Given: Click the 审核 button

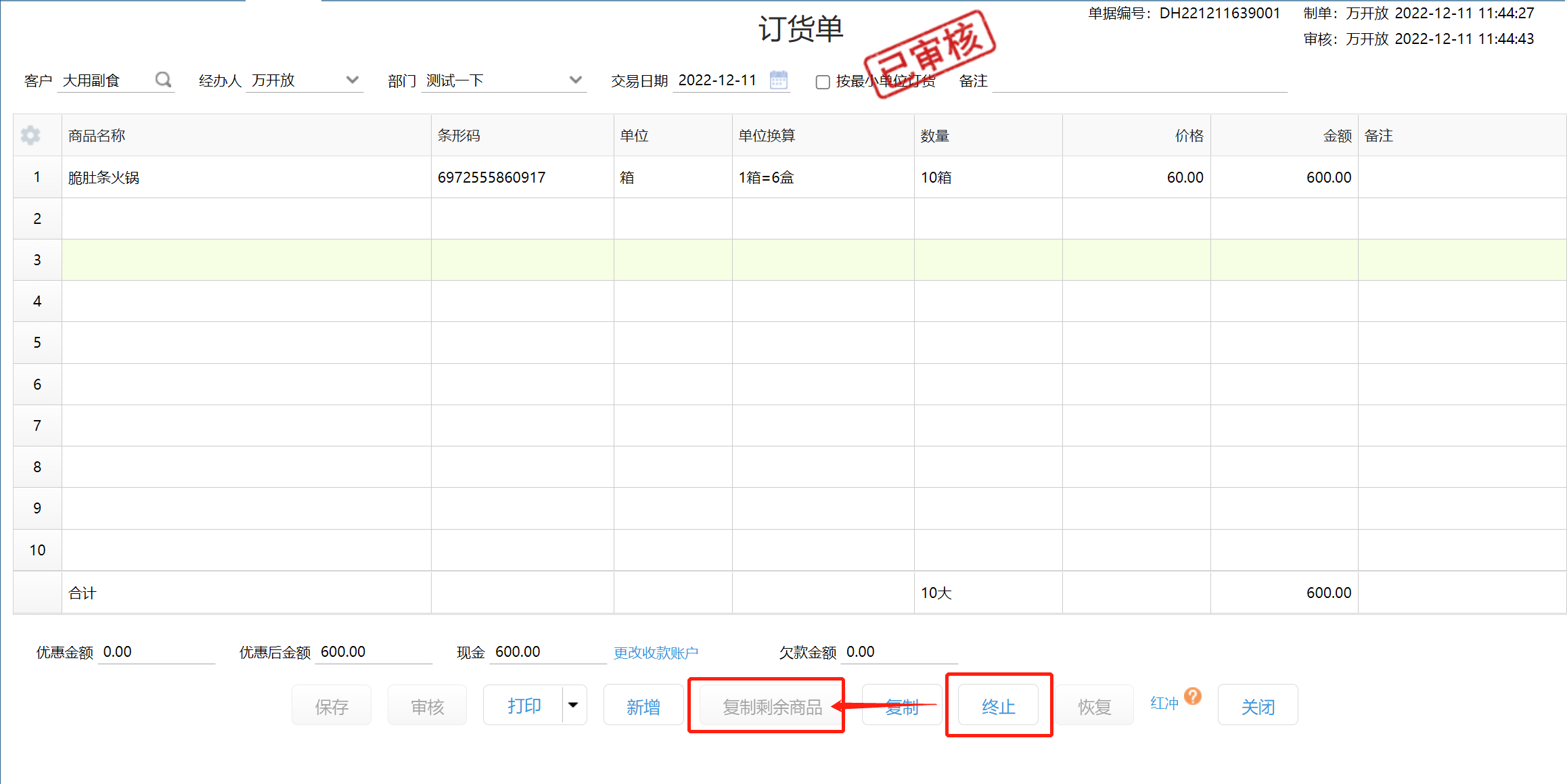Looking at the screenshot, I should 427,705.
